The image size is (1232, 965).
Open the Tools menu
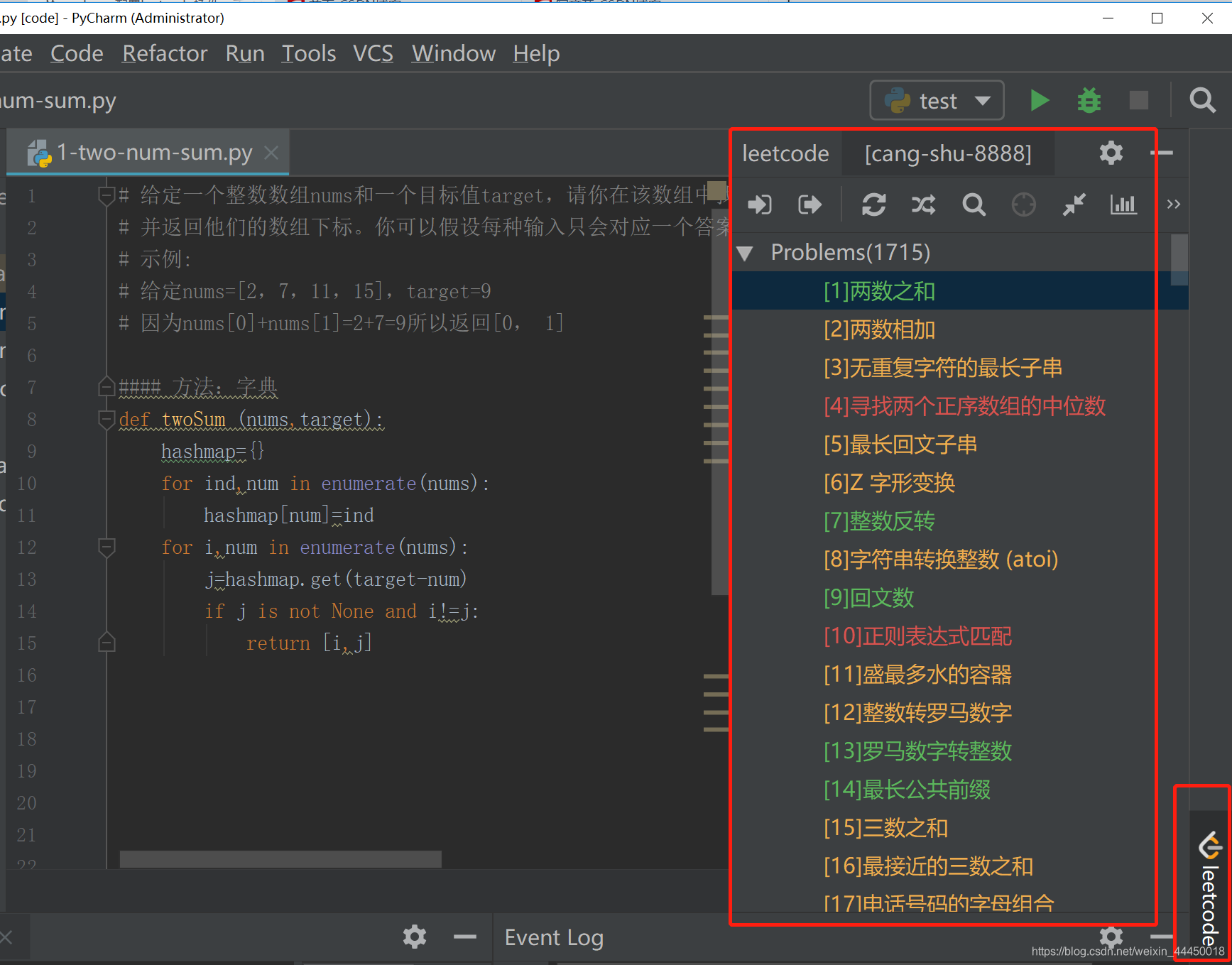pos(308,53)
